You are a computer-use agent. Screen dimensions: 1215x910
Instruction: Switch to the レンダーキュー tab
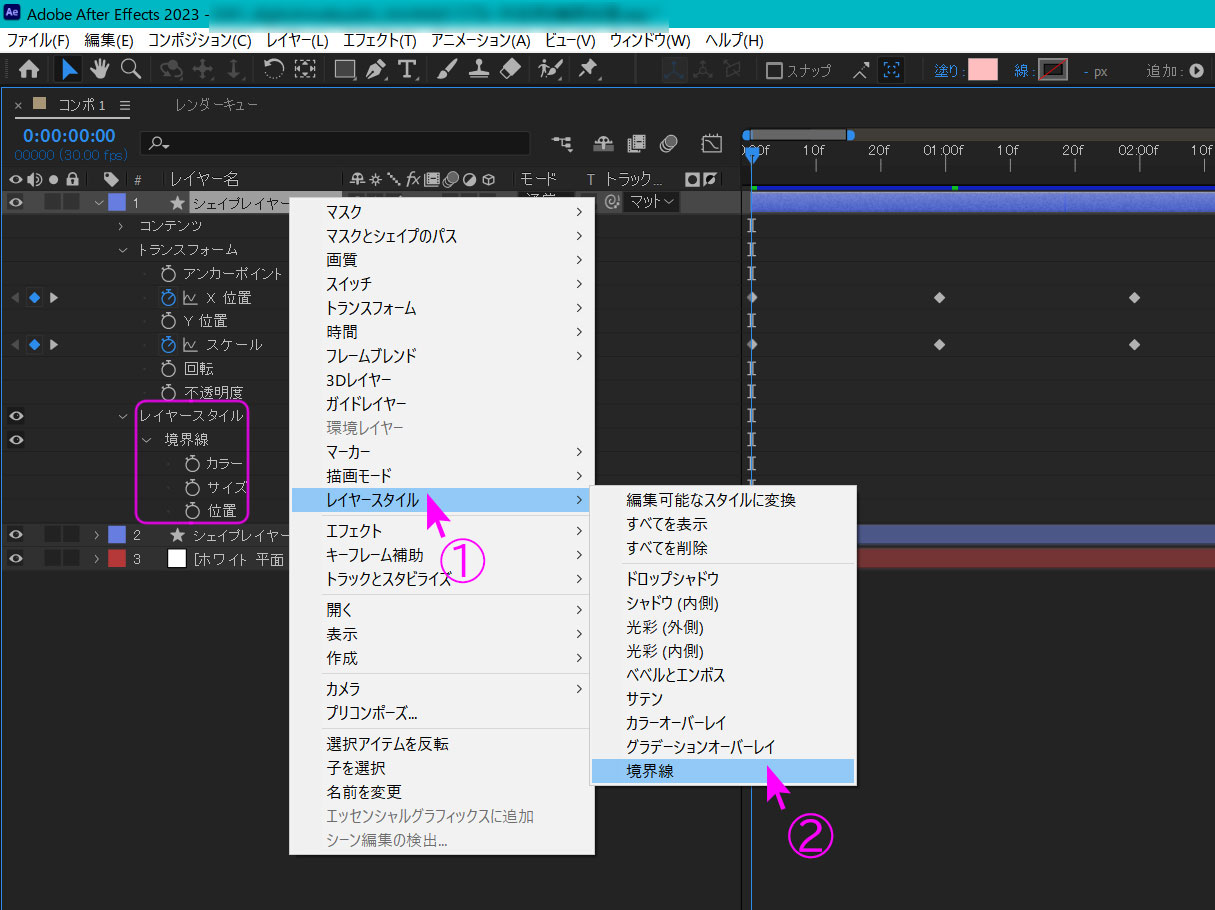[217, 105]
